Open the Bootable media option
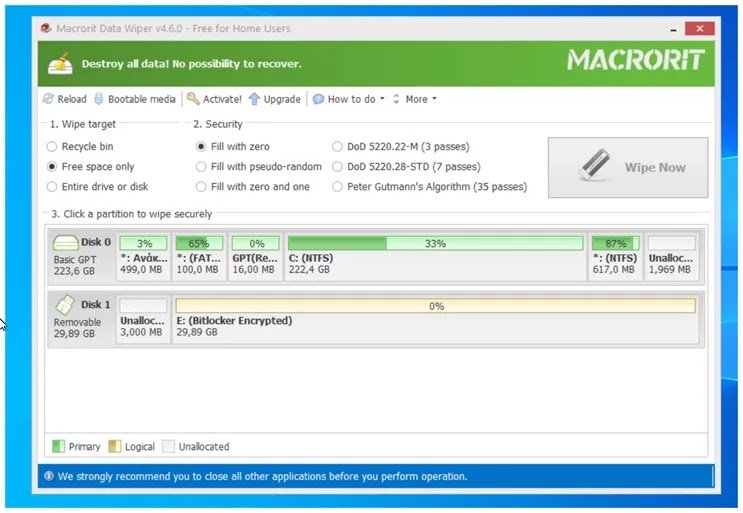Image resolution: width=743 pixels, height=513 pixels. pos(142,99)
